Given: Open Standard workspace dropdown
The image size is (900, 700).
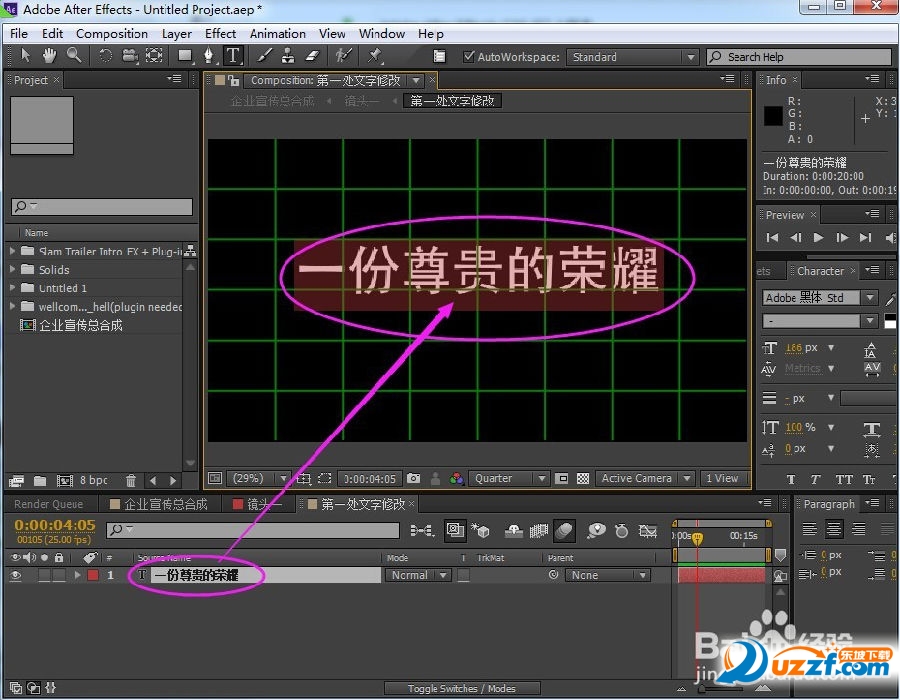Looking at the screenshot, I should [x=632, y=57].
